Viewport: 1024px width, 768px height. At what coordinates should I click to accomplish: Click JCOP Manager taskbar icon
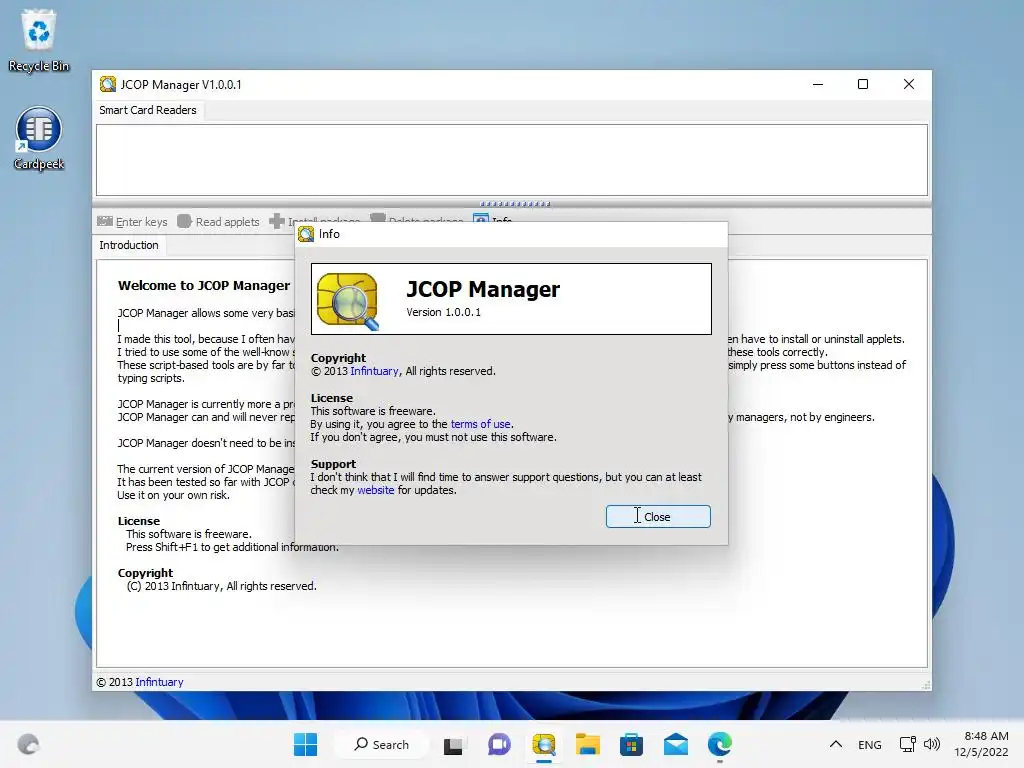coord(543,744)
